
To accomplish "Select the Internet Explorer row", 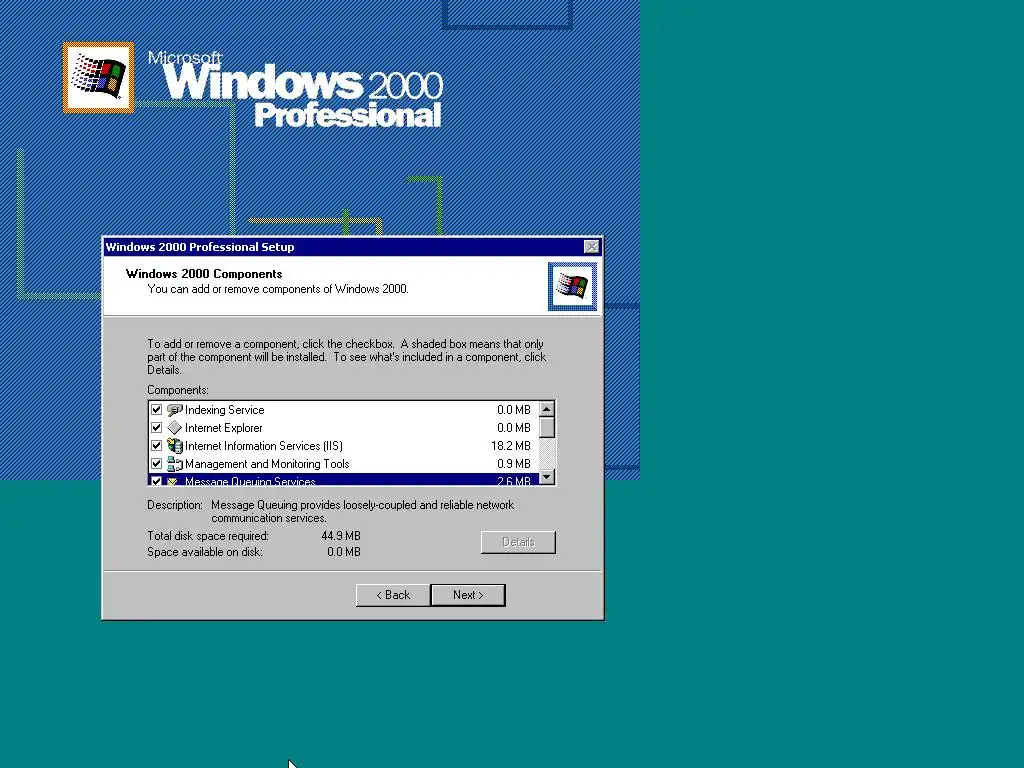I will click(x=344, y=428).
